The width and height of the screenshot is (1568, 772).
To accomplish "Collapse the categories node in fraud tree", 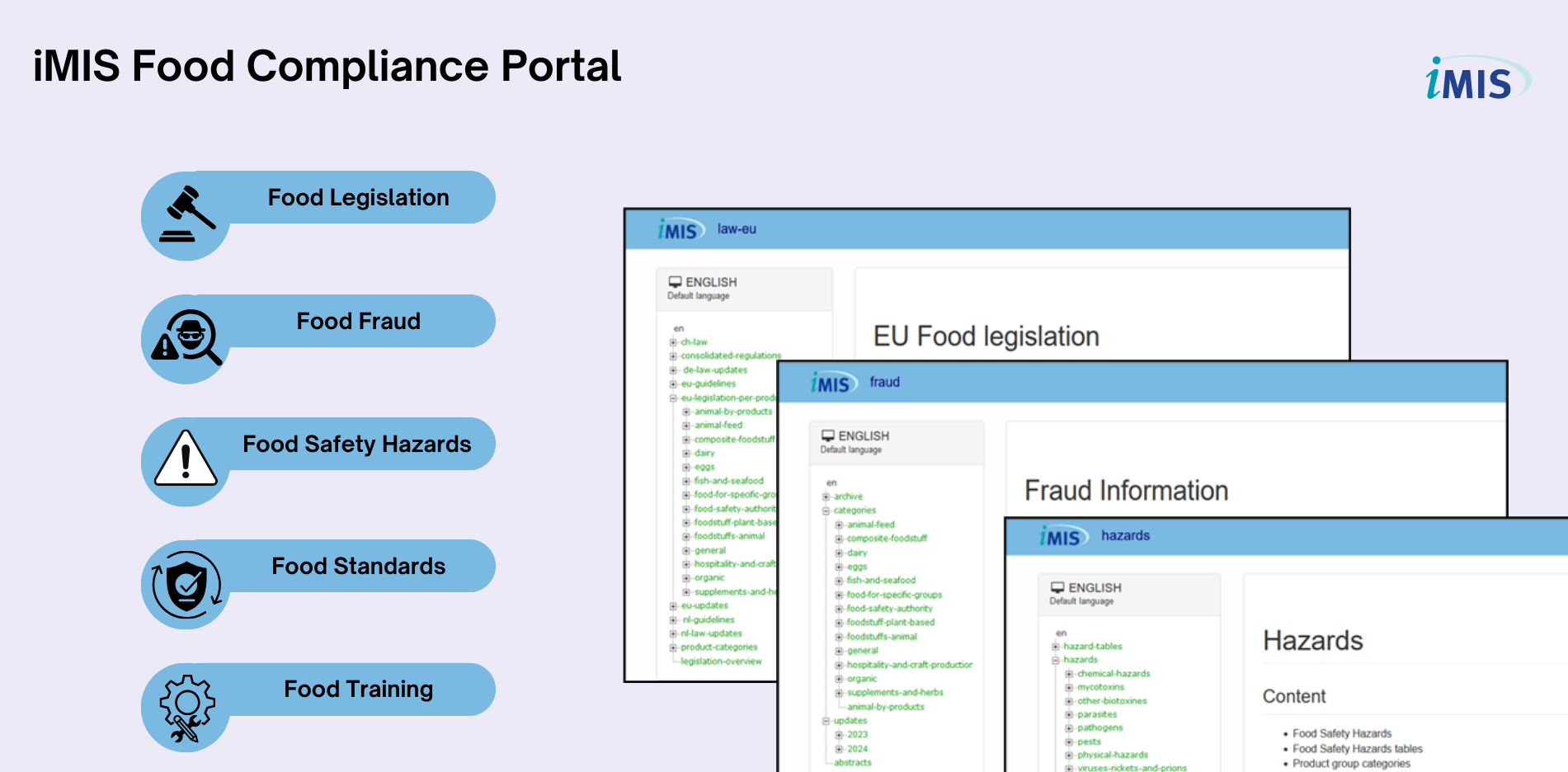I will click(826, 511).
